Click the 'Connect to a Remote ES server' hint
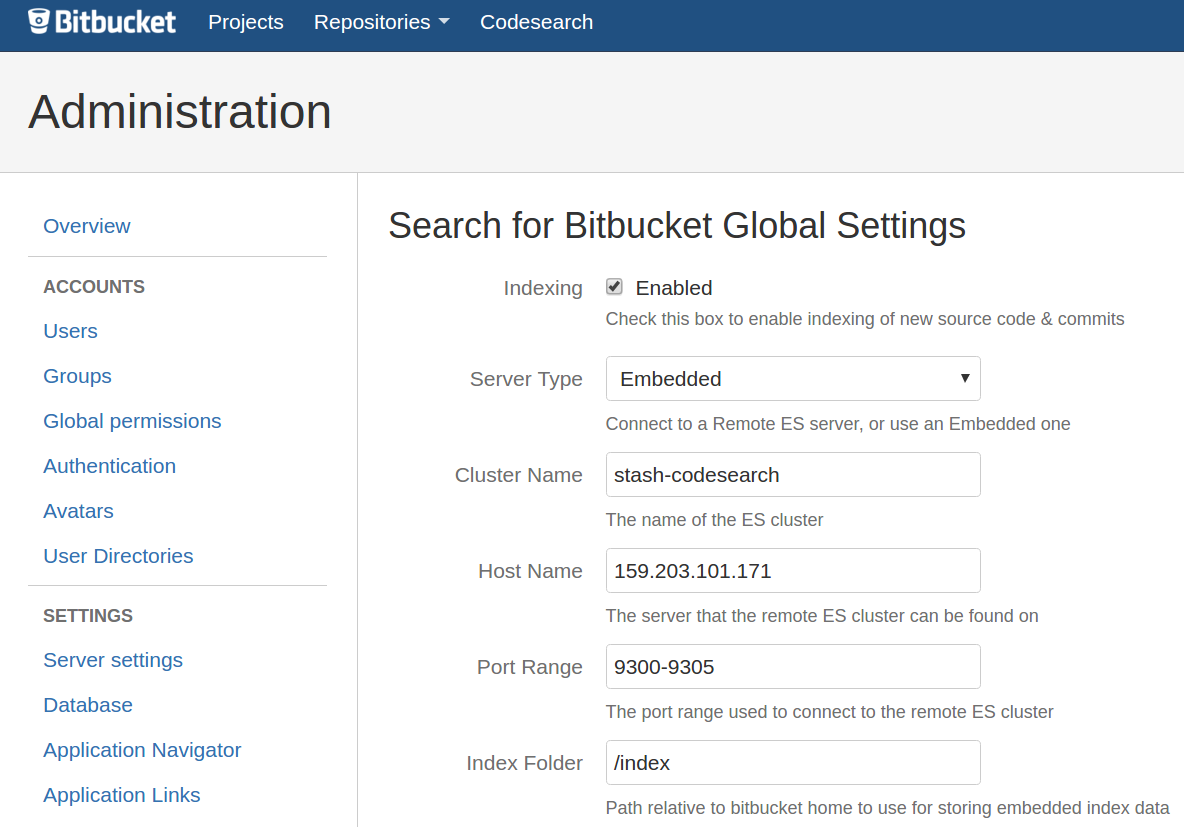The height and width of the screenshot is (827, 1184). (x=838, y=424)
